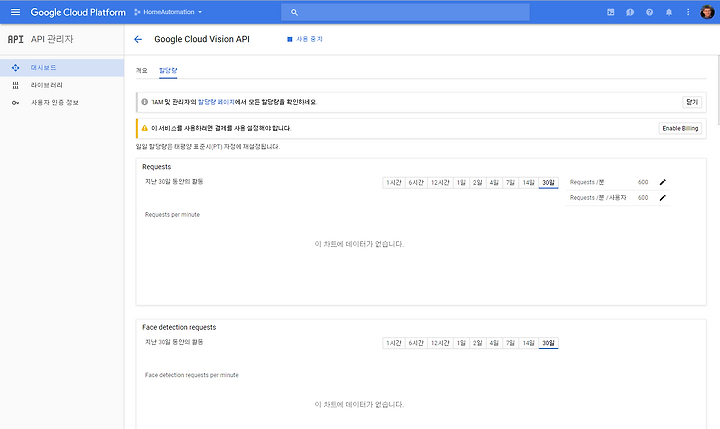Select 7일 range in Face detection chart
The width and height of the screenshot is (720, 429).
510,343
